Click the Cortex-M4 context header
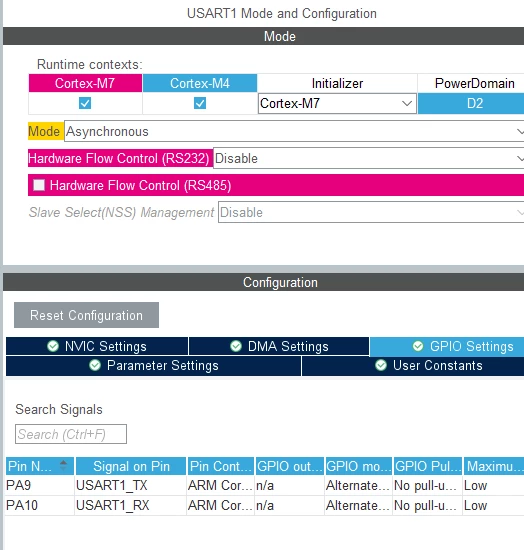The image size is (524, 550). coord(200,83)
